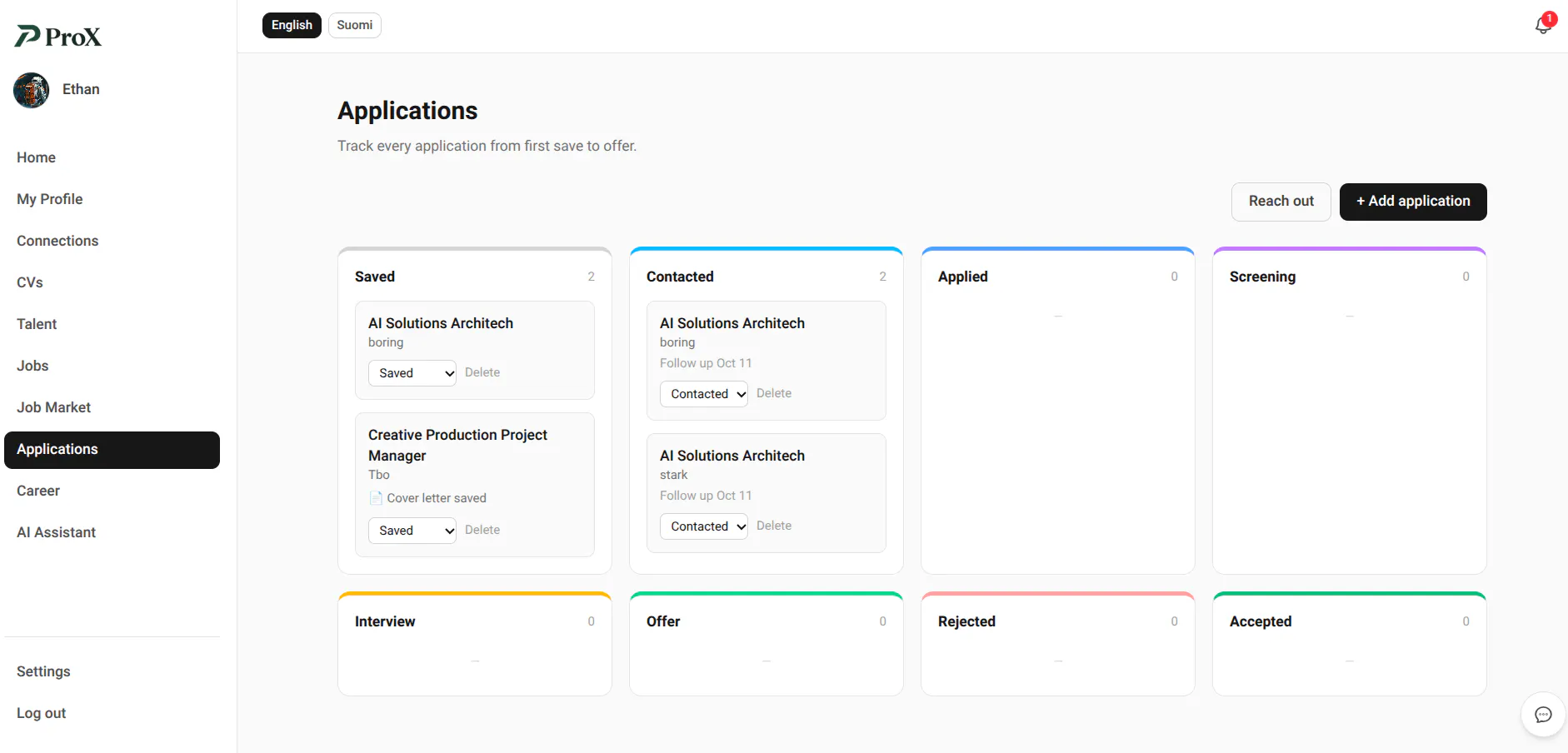The width and height of the screenshot is (1568, 753).
Task: Click + Add application button
Action: tap(1413, 202)
